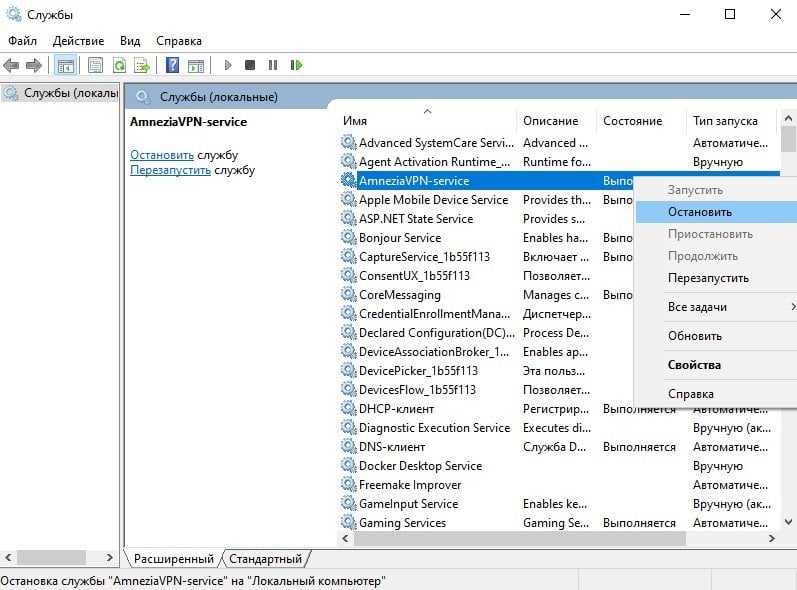Choose Обновить in the context menu
This screenshot has width=797, height=590.
point(716,336)
